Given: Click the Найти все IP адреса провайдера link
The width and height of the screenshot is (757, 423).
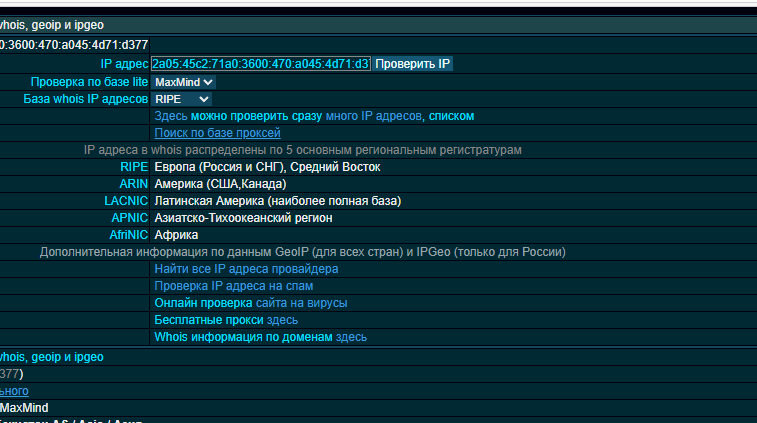Looking at the screenshot, I should [x=246, y=269].
